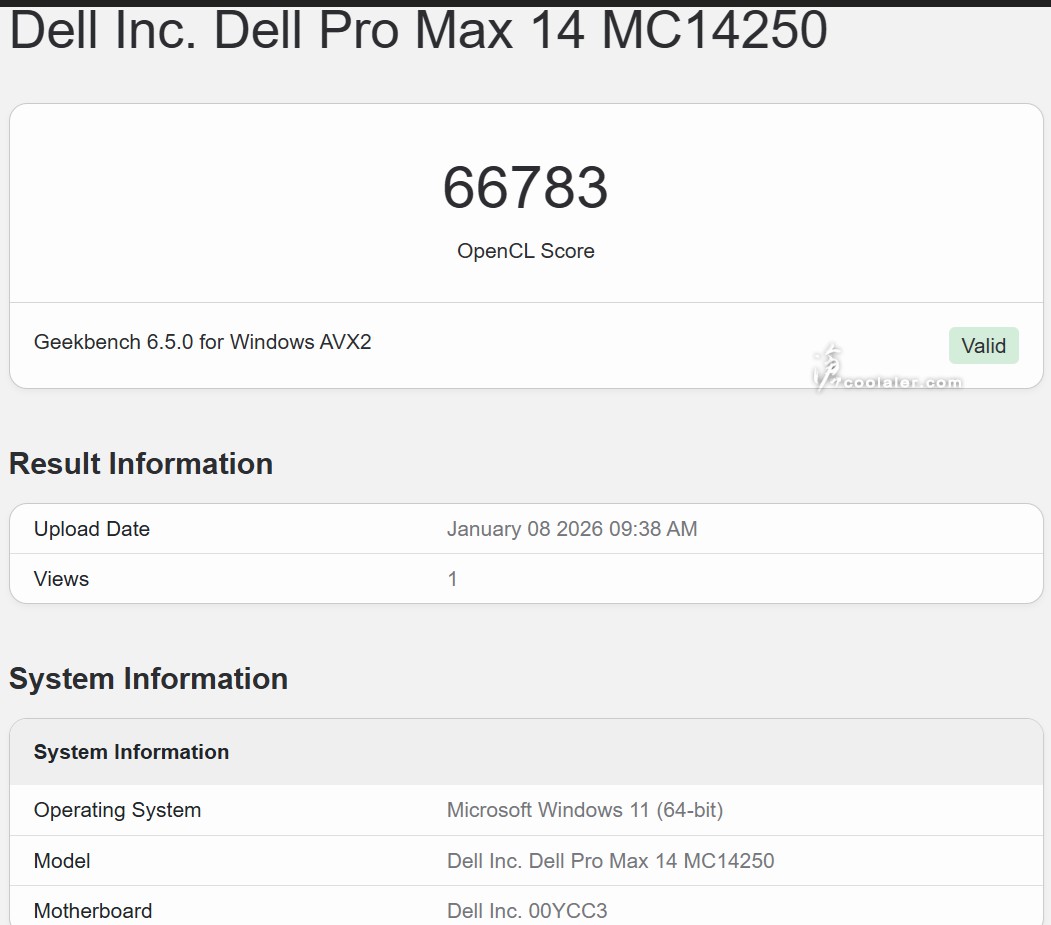The height and width of the screenshot is (925, 1051).
Task: Click the 'Dell Inc. Dell Pro Max 14 MC14250' page title
Action: pos(419,30)
